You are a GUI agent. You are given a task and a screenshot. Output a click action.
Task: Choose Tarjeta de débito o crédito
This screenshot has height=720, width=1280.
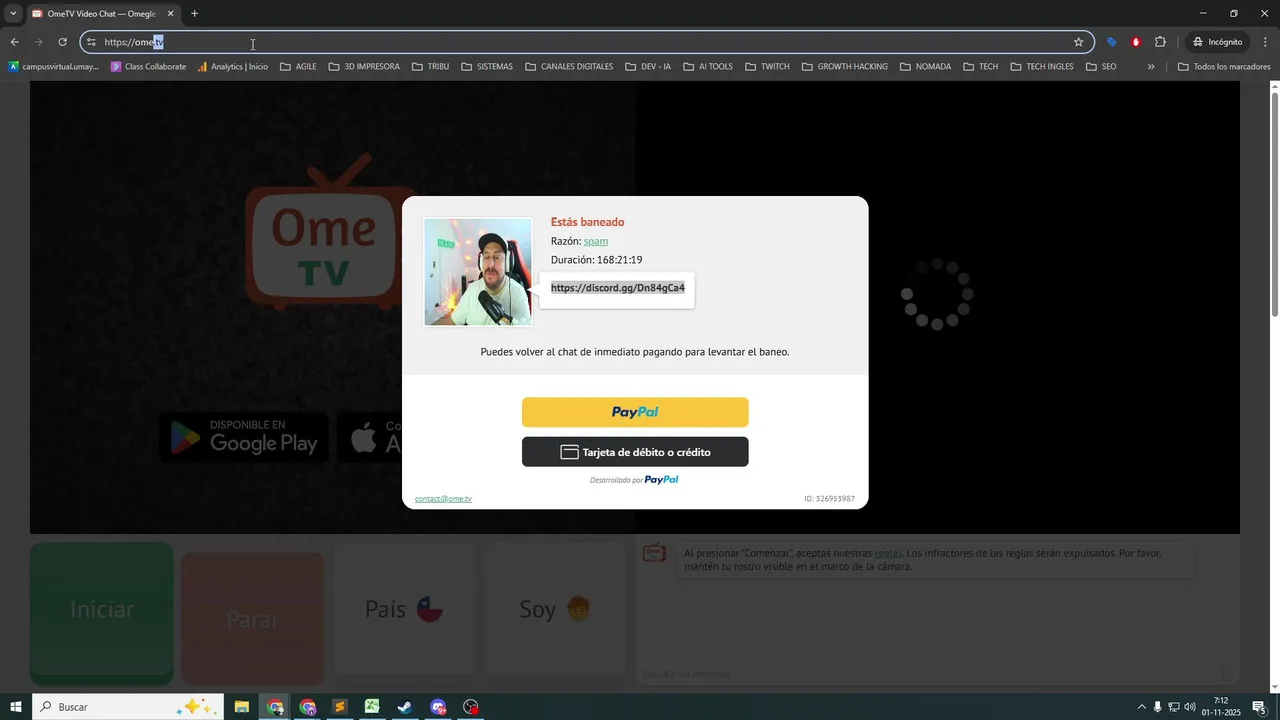(x=635, y=452)
